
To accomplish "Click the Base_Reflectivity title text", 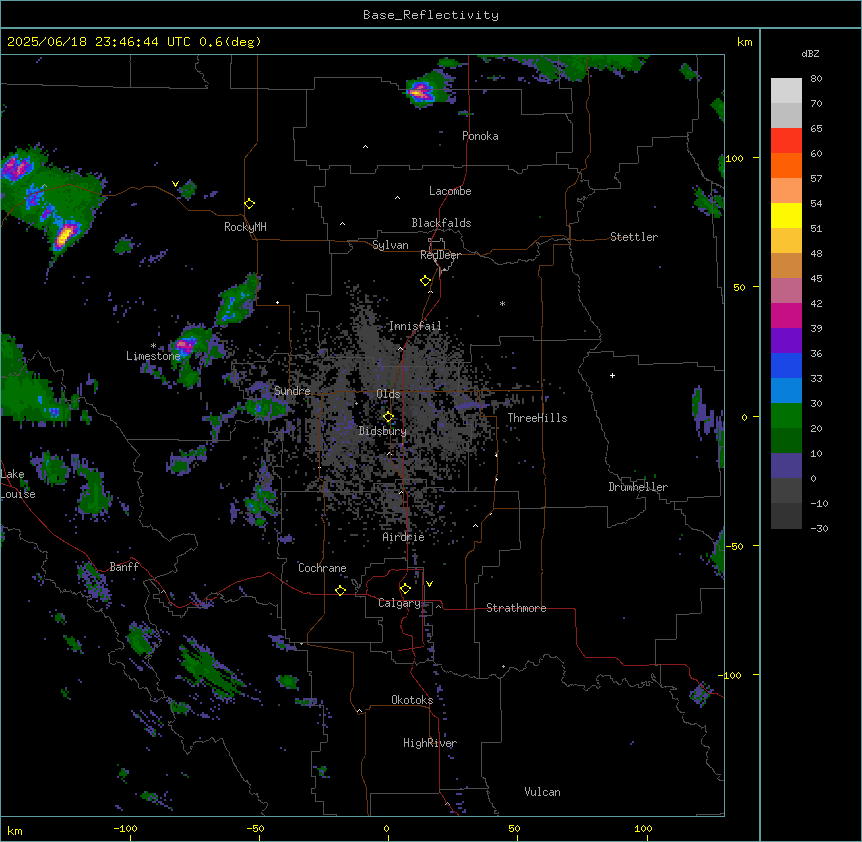I will [x=431, y=15].
